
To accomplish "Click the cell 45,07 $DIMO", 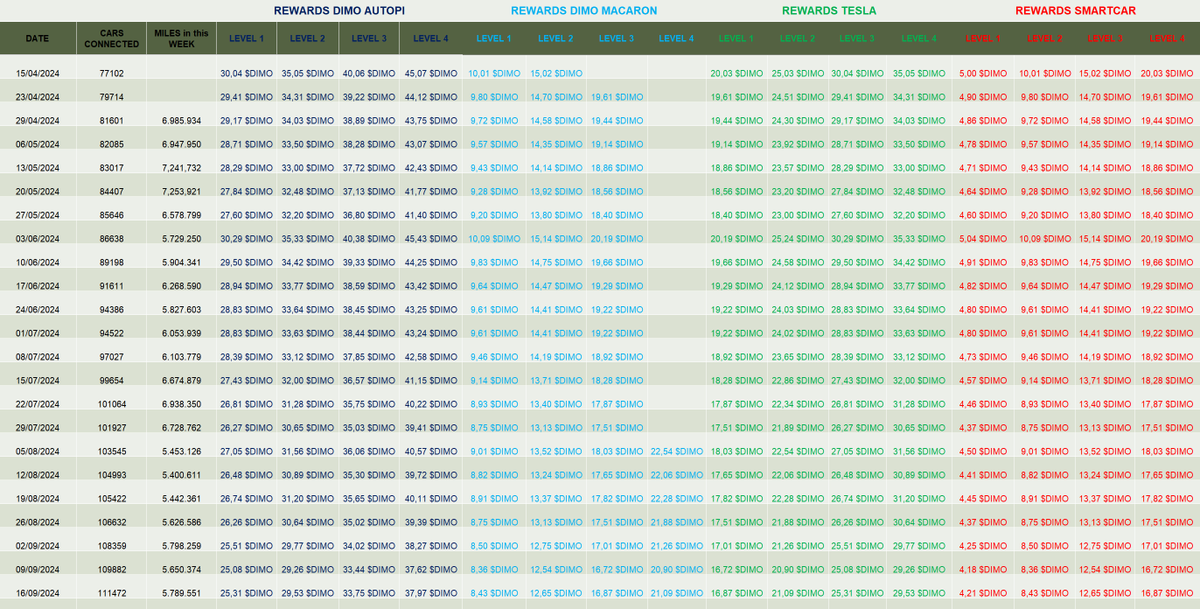I will 430,74.
